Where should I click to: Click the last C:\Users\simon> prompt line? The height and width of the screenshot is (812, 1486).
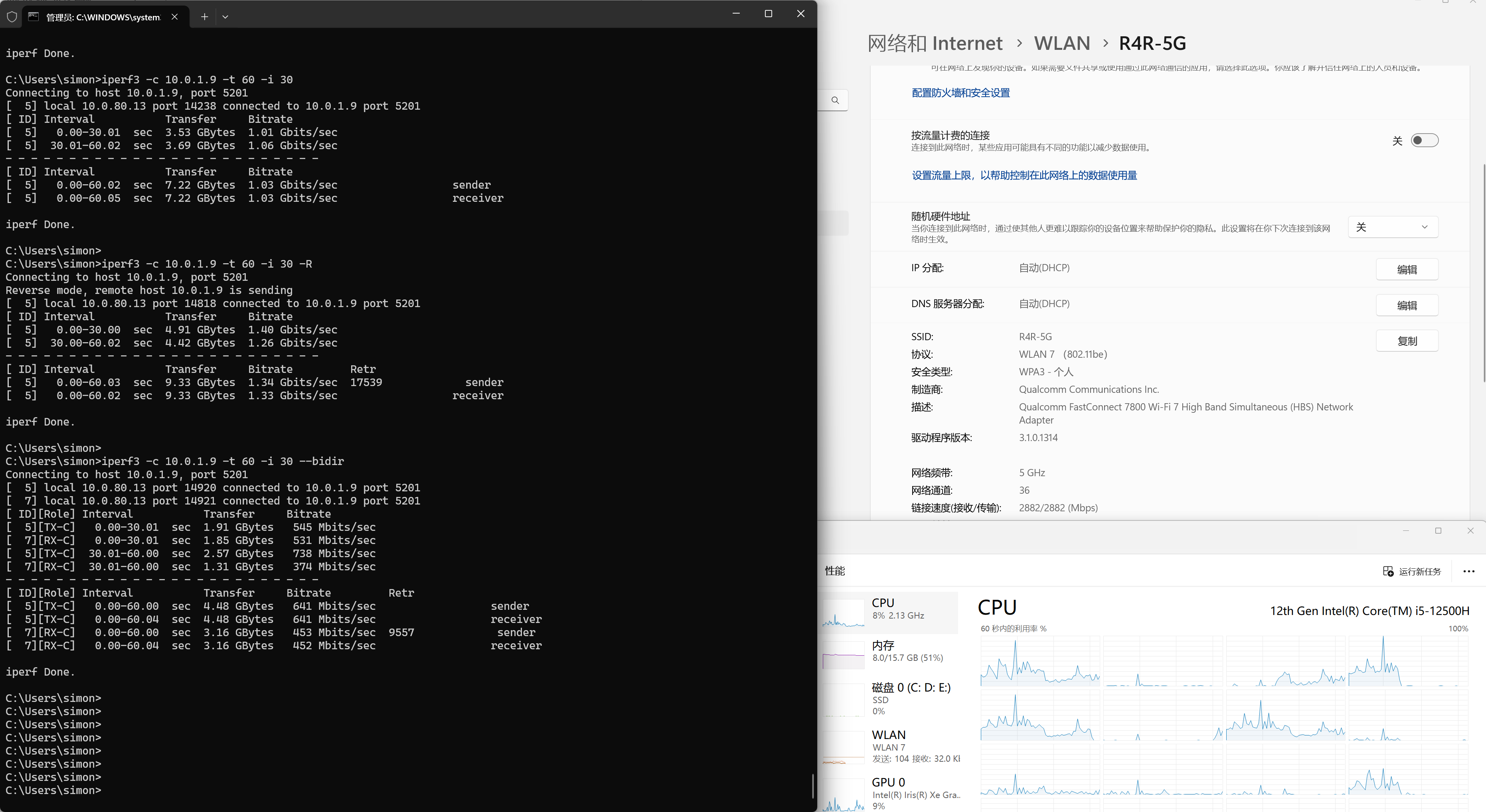(53, 790)
